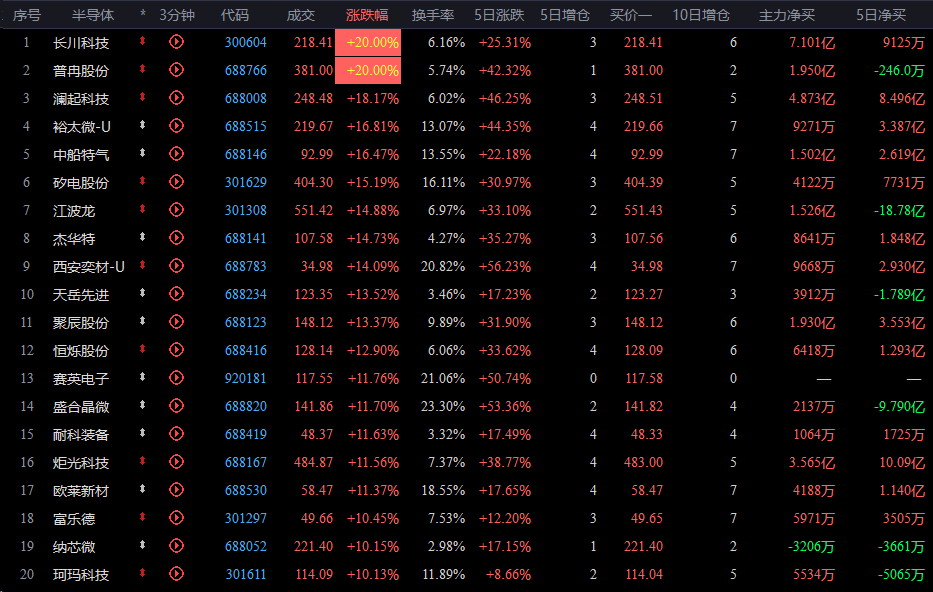
Task: Click the 半导体 sector column header
Action: click(93, 15)
